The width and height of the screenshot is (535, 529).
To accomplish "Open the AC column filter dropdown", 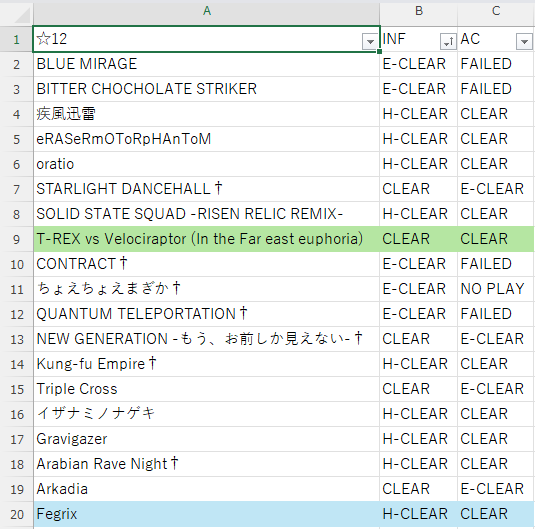I will tap(524, 42).
